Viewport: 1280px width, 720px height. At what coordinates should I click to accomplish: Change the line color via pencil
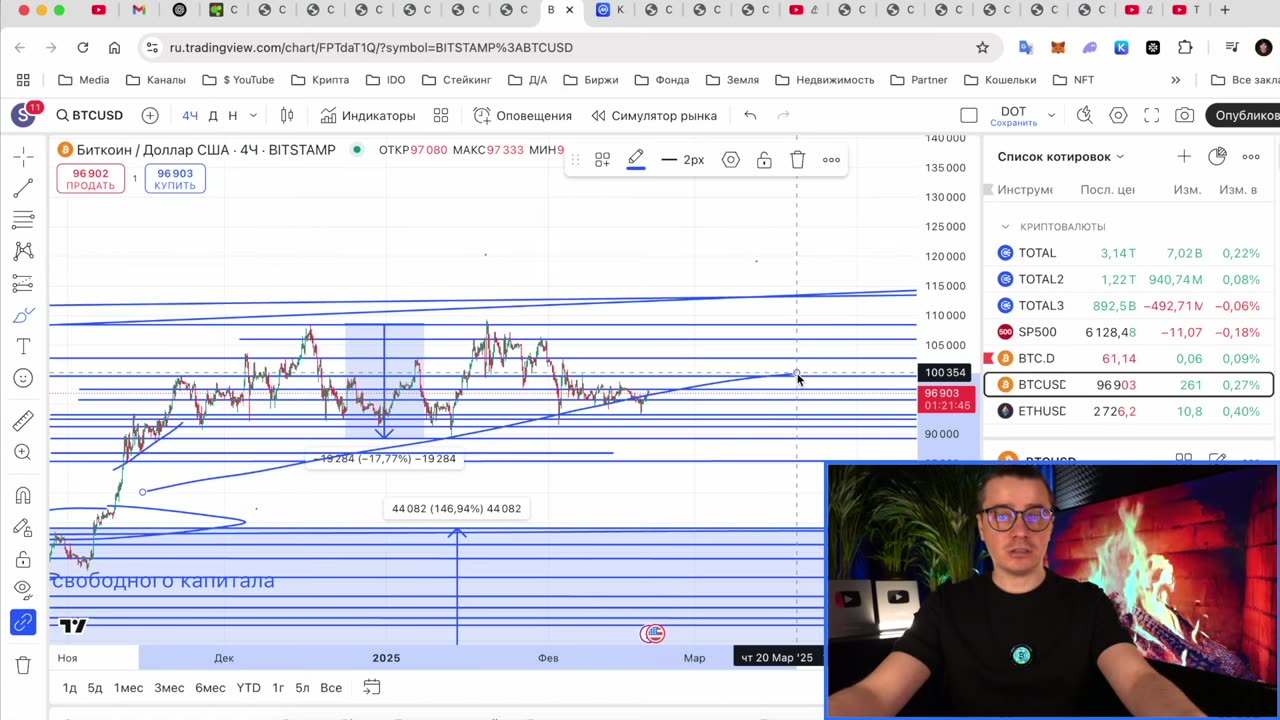tap(636, 160)
